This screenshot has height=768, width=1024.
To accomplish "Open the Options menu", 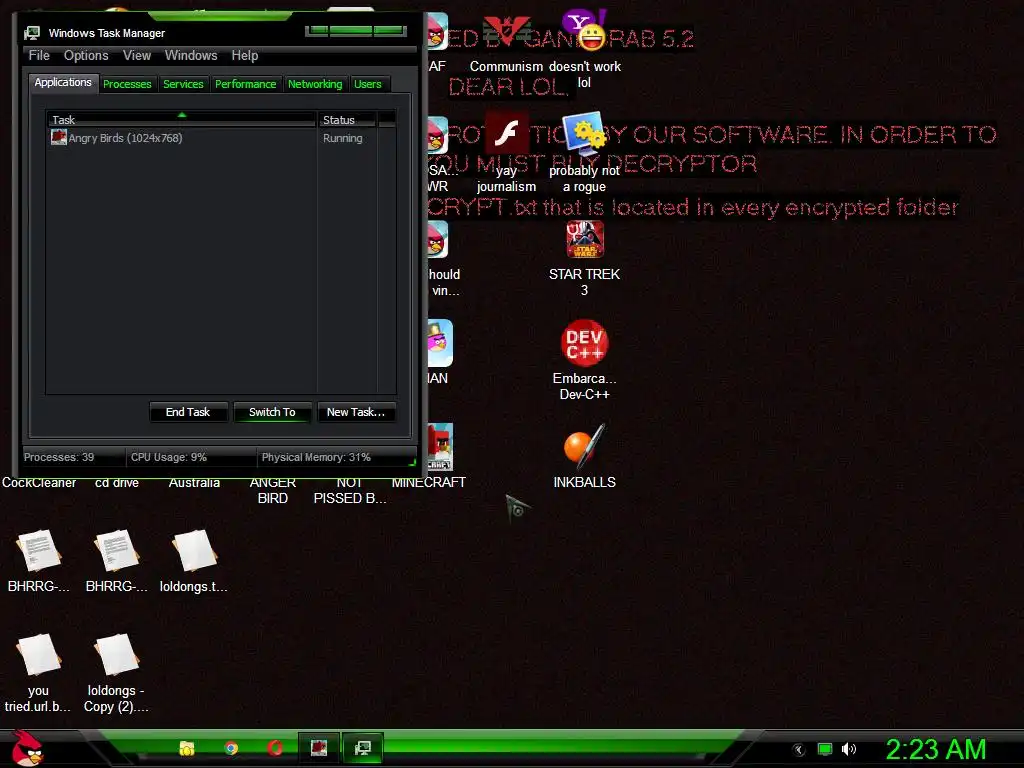I will click(86, 56).
